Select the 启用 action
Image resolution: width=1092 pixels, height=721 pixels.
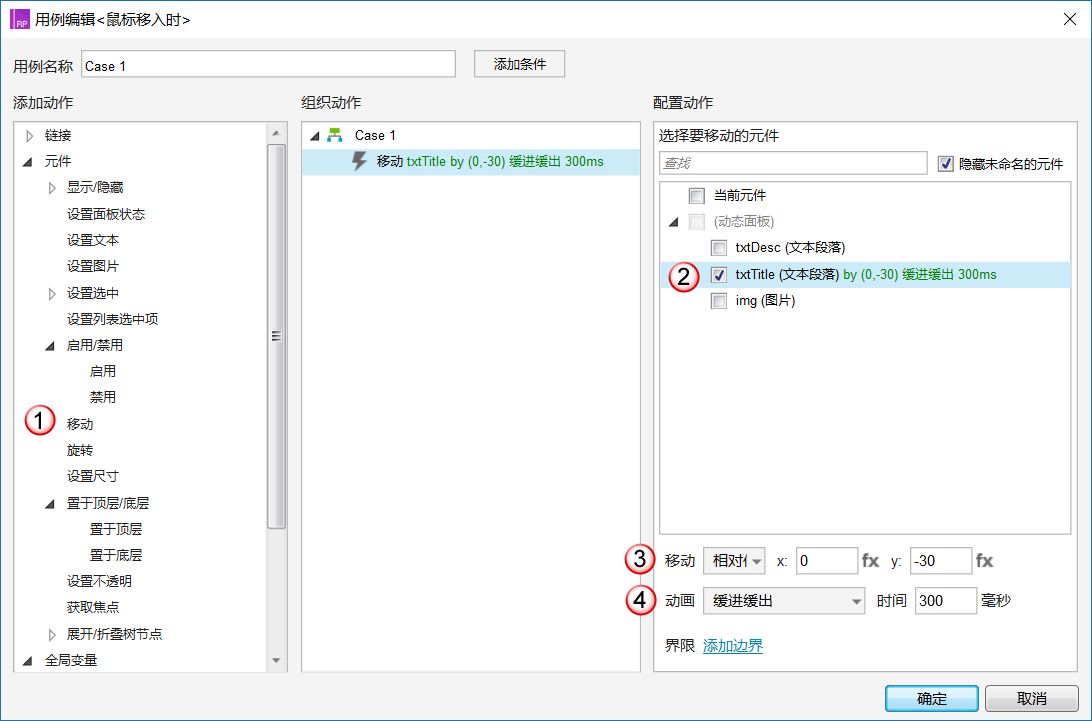pyautogui.click(x=102, y=371)
